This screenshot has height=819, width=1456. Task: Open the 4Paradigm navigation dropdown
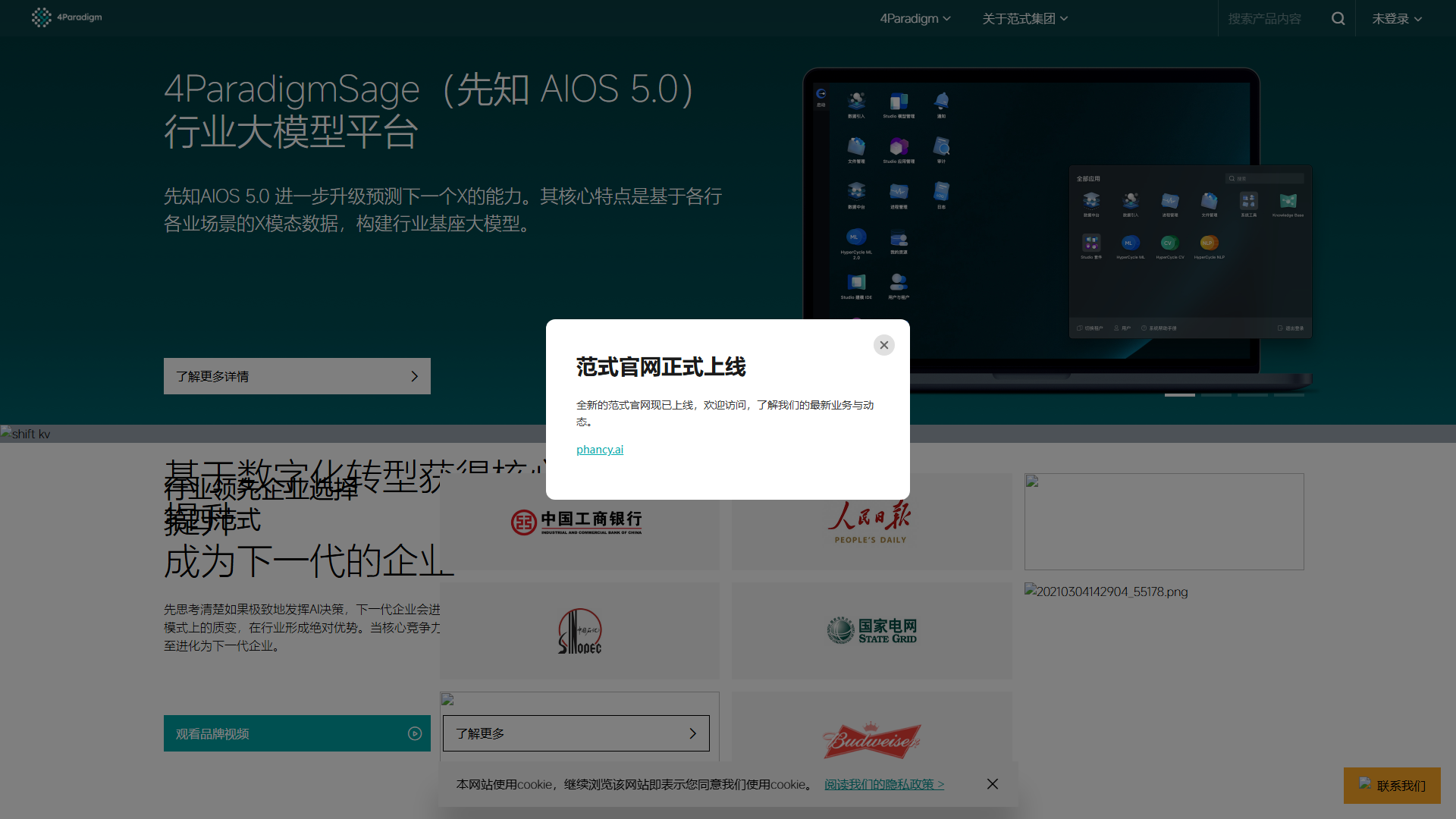click(915, 18)
